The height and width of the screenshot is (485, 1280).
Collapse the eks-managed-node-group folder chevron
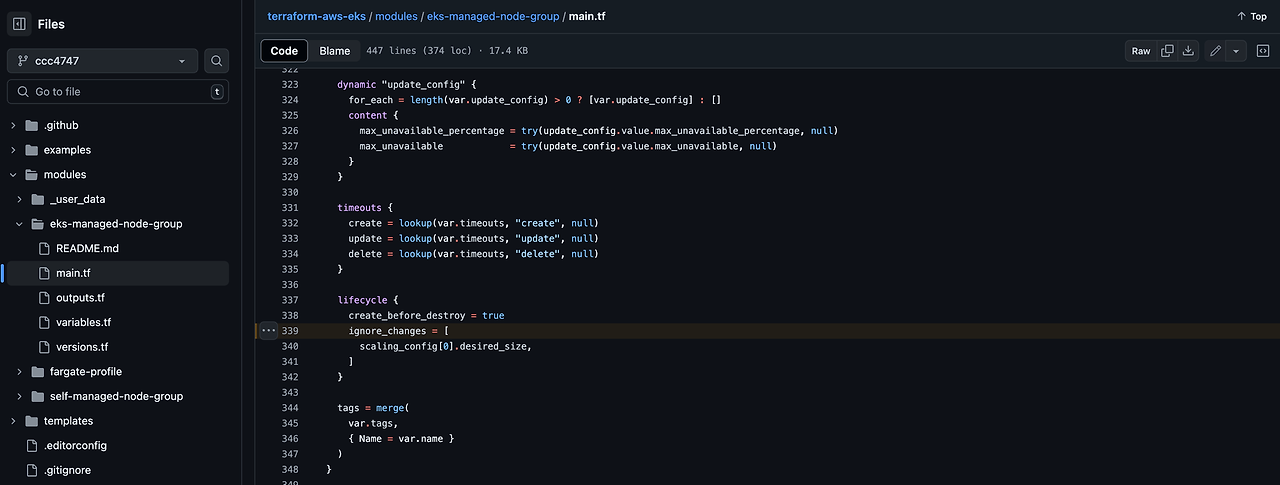(x=19, y=224)
